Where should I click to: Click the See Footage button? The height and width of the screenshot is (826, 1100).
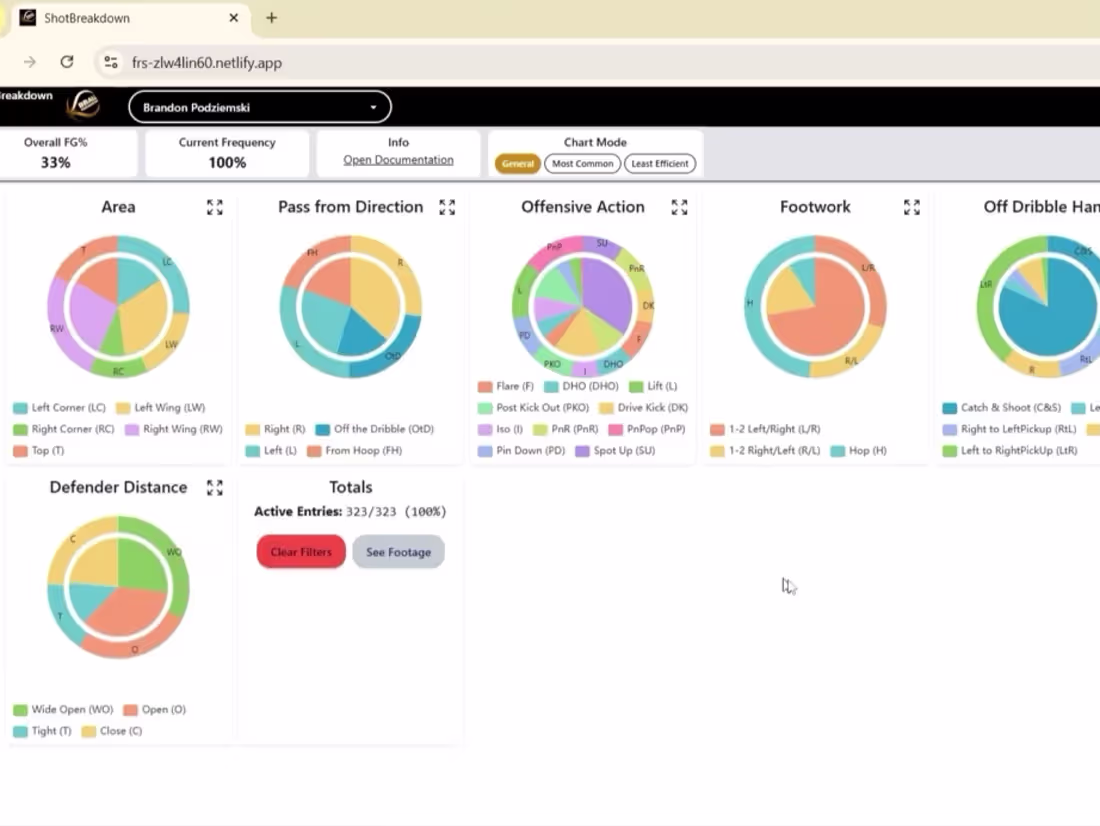398,551
